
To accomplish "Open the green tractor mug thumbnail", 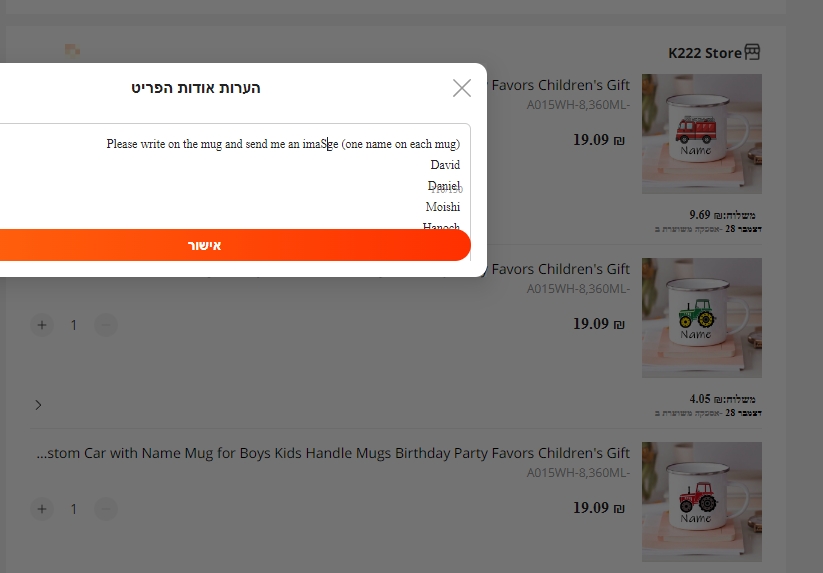I will [701, 317].
